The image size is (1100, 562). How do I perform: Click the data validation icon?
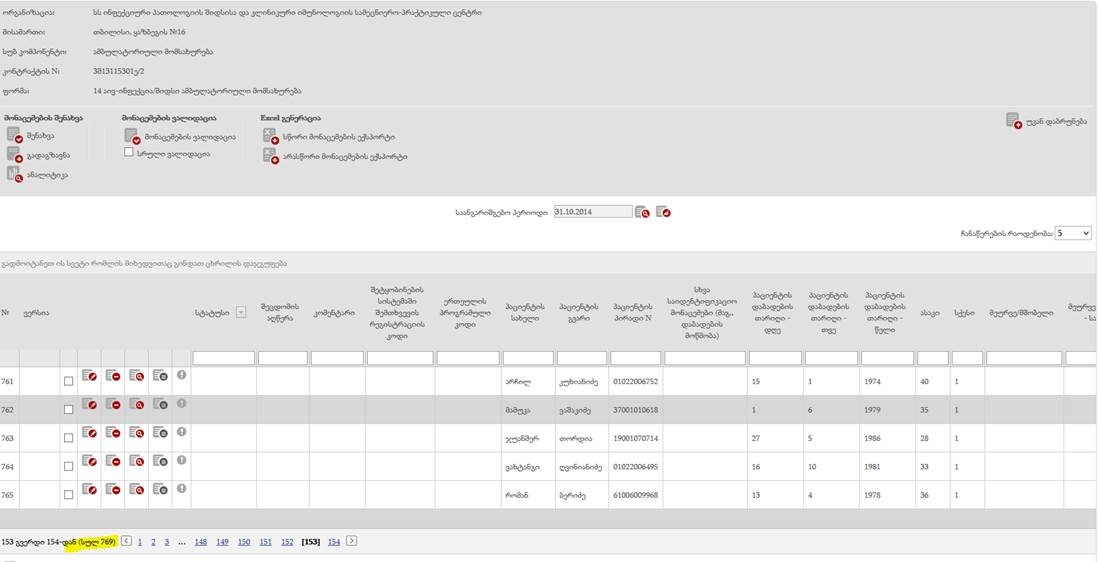tap(132, 136)
